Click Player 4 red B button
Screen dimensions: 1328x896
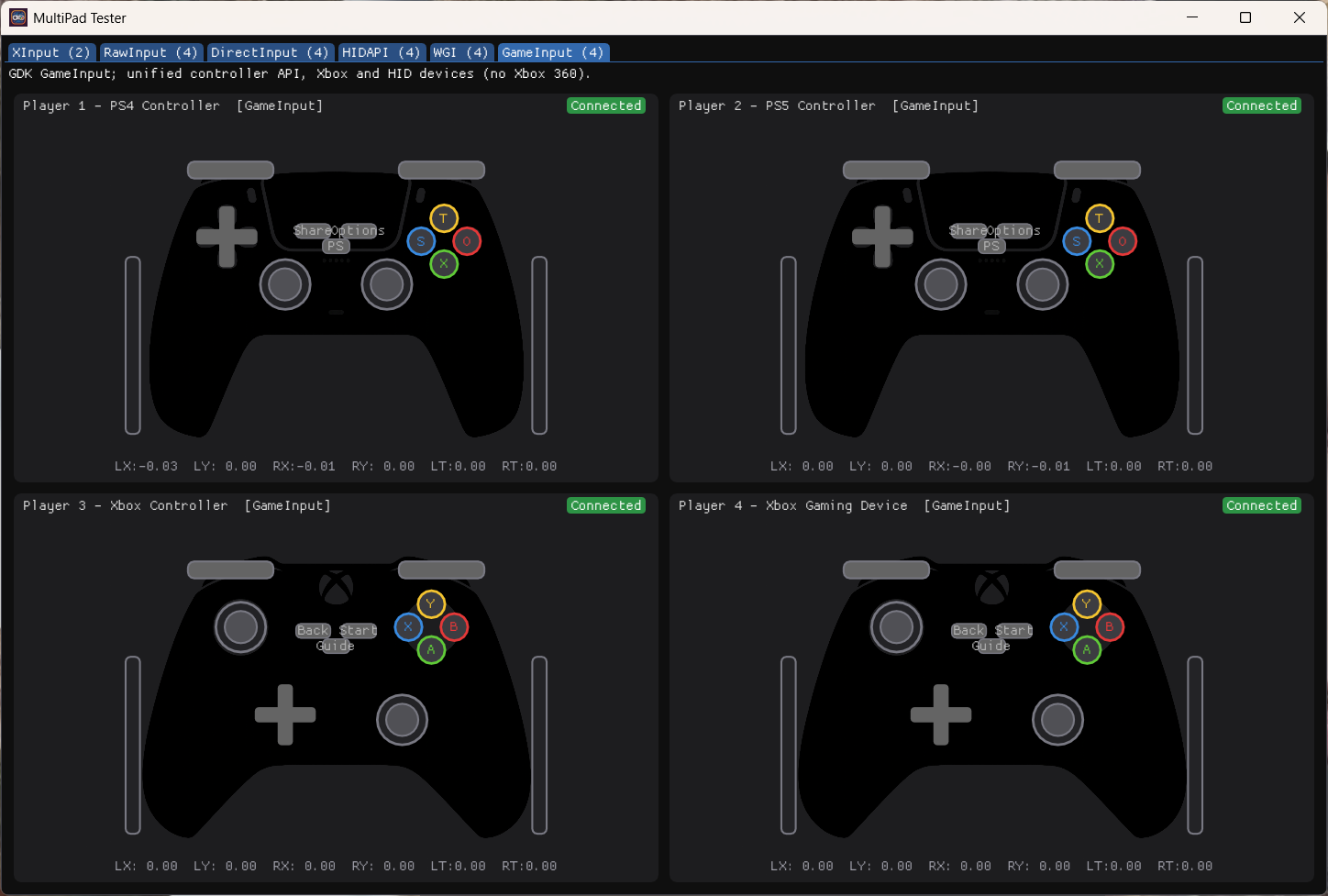tap(1110, 626)
